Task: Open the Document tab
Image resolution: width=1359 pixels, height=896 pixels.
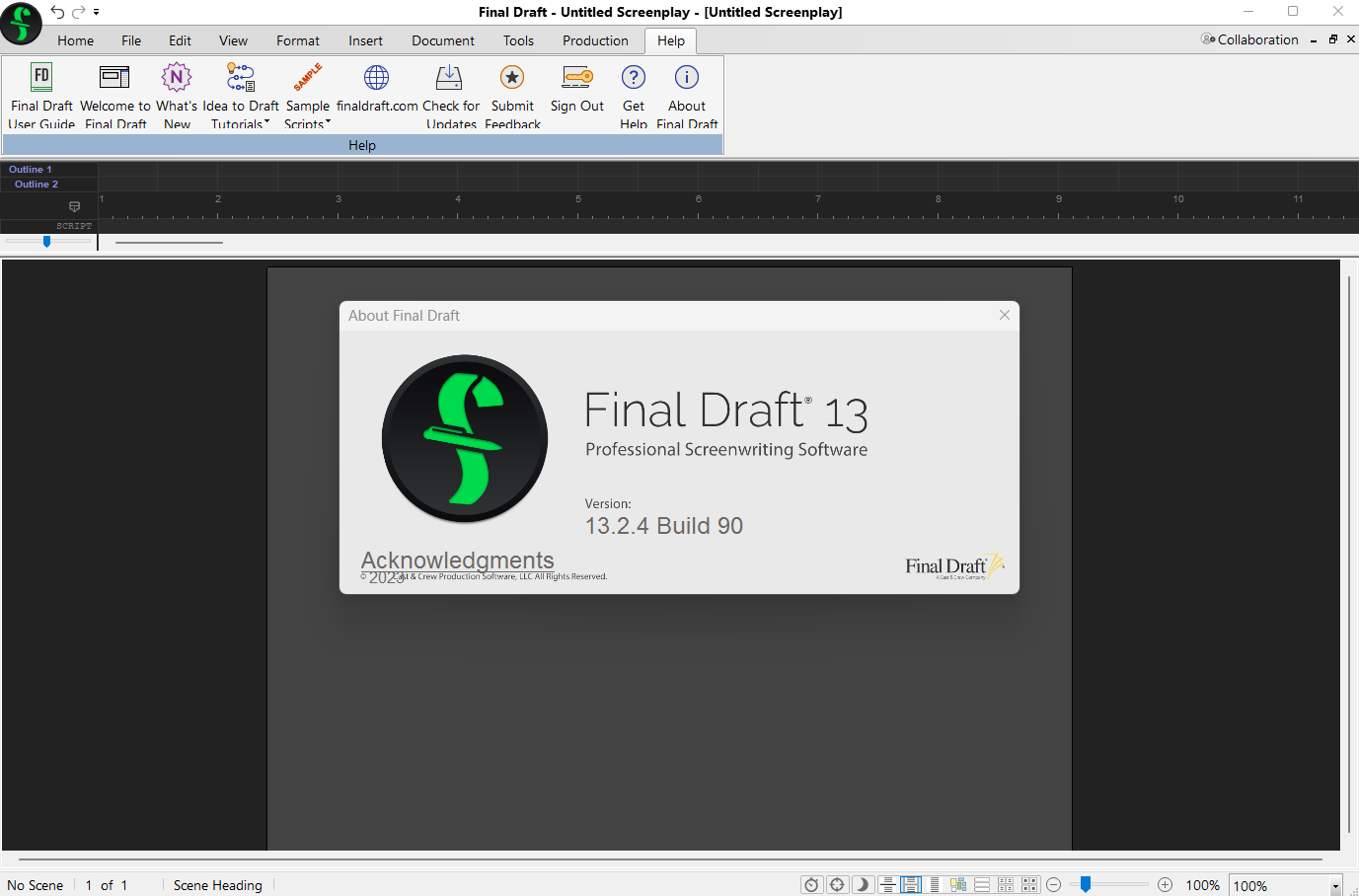Action: [x=443, y=40]
